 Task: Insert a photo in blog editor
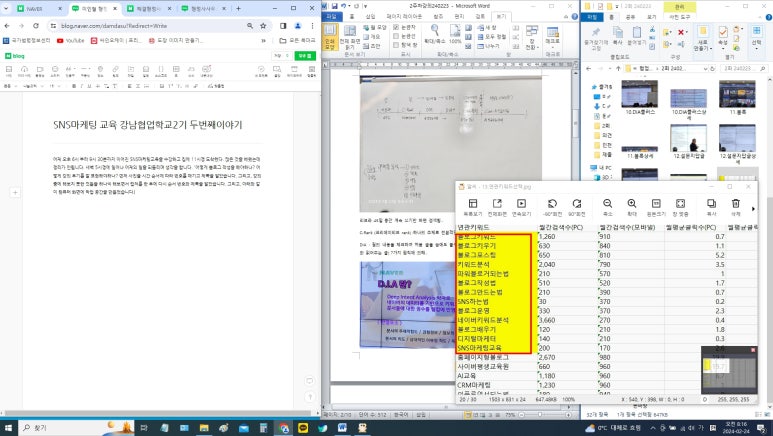(8, 71)
